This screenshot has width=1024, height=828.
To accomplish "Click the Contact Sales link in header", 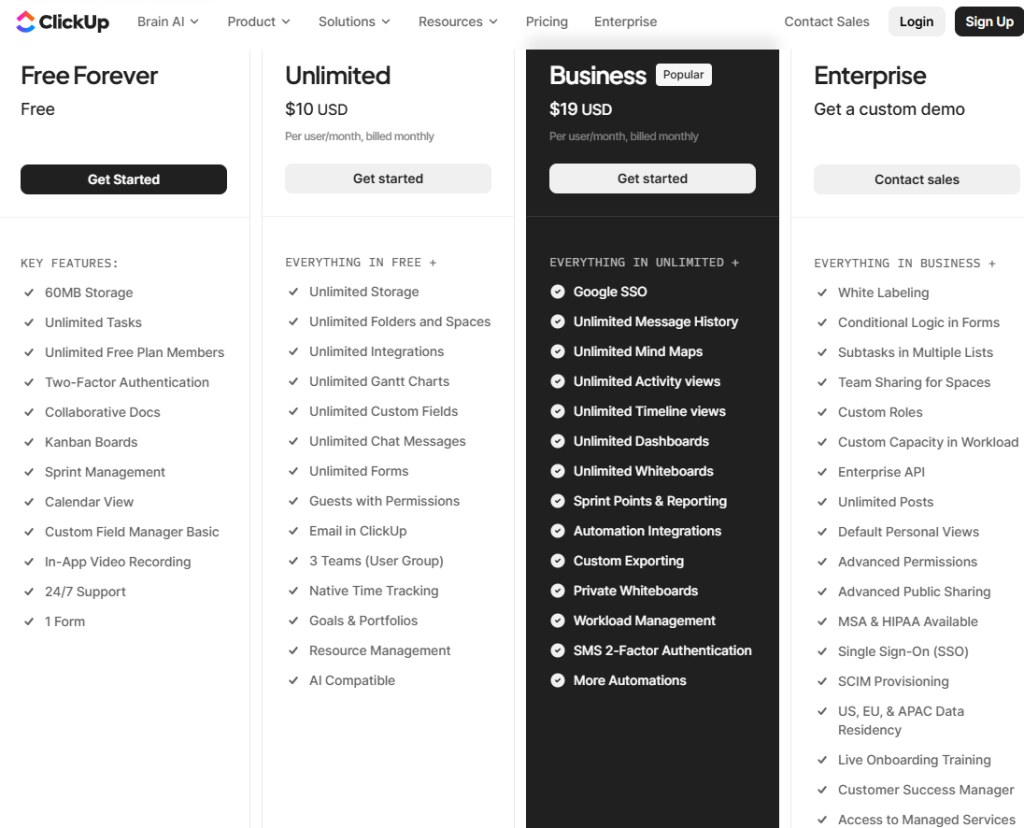I will (x=826, y=21).
